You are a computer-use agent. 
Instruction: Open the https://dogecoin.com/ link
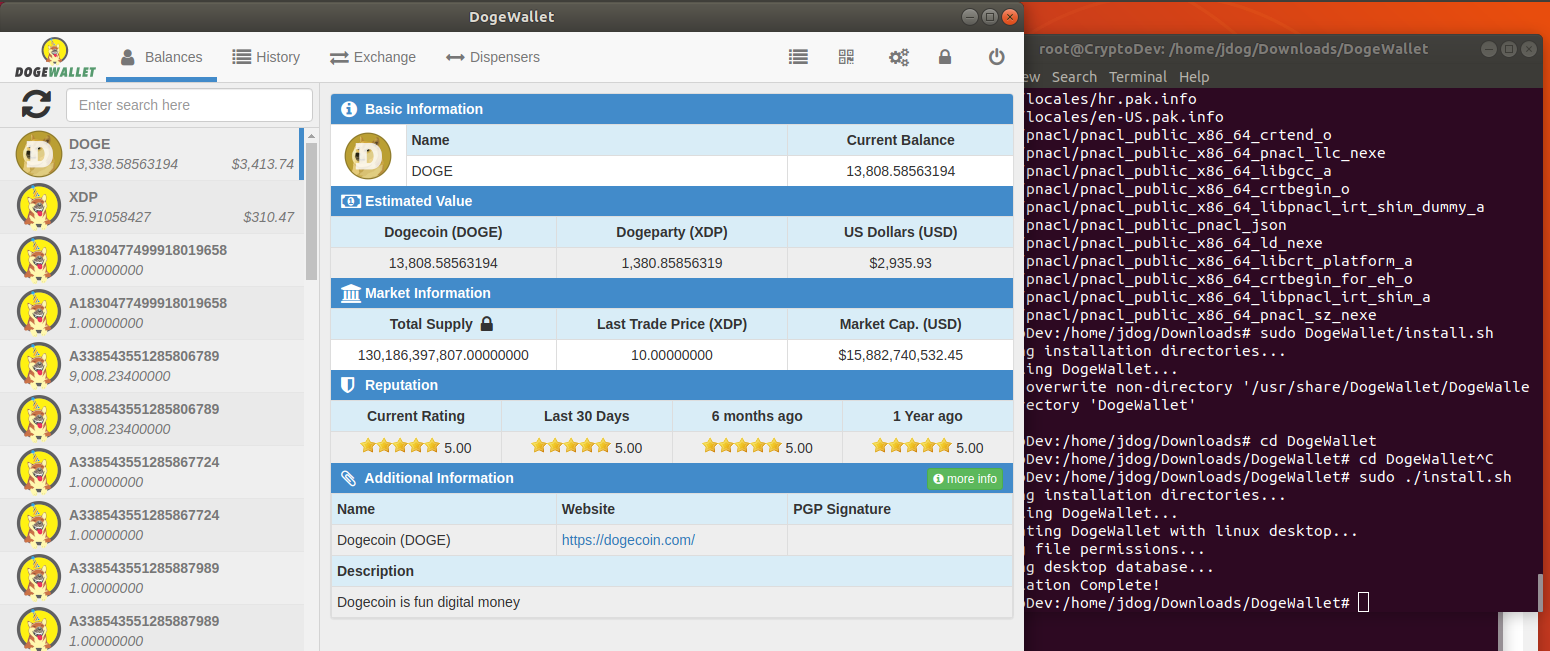(628, 540)
